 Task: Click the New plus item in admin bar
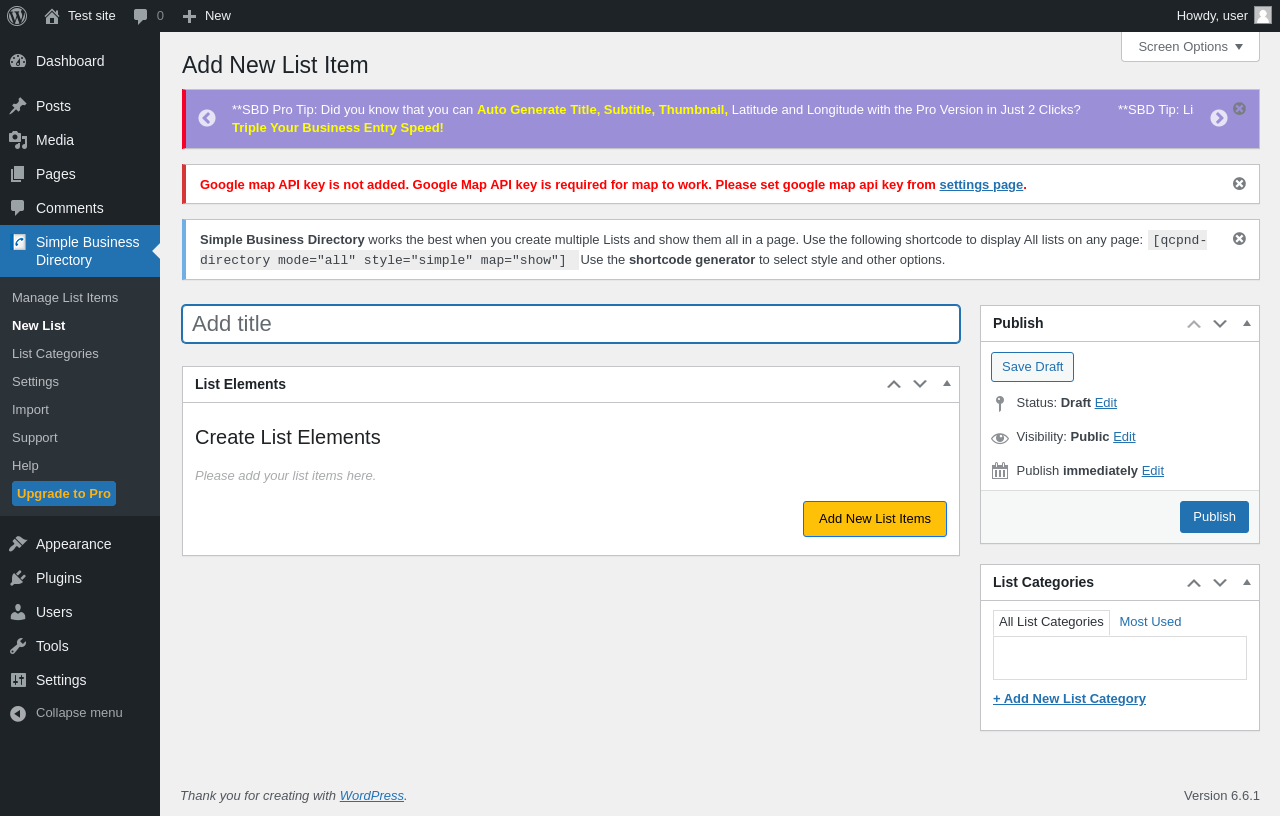[206, 16]
